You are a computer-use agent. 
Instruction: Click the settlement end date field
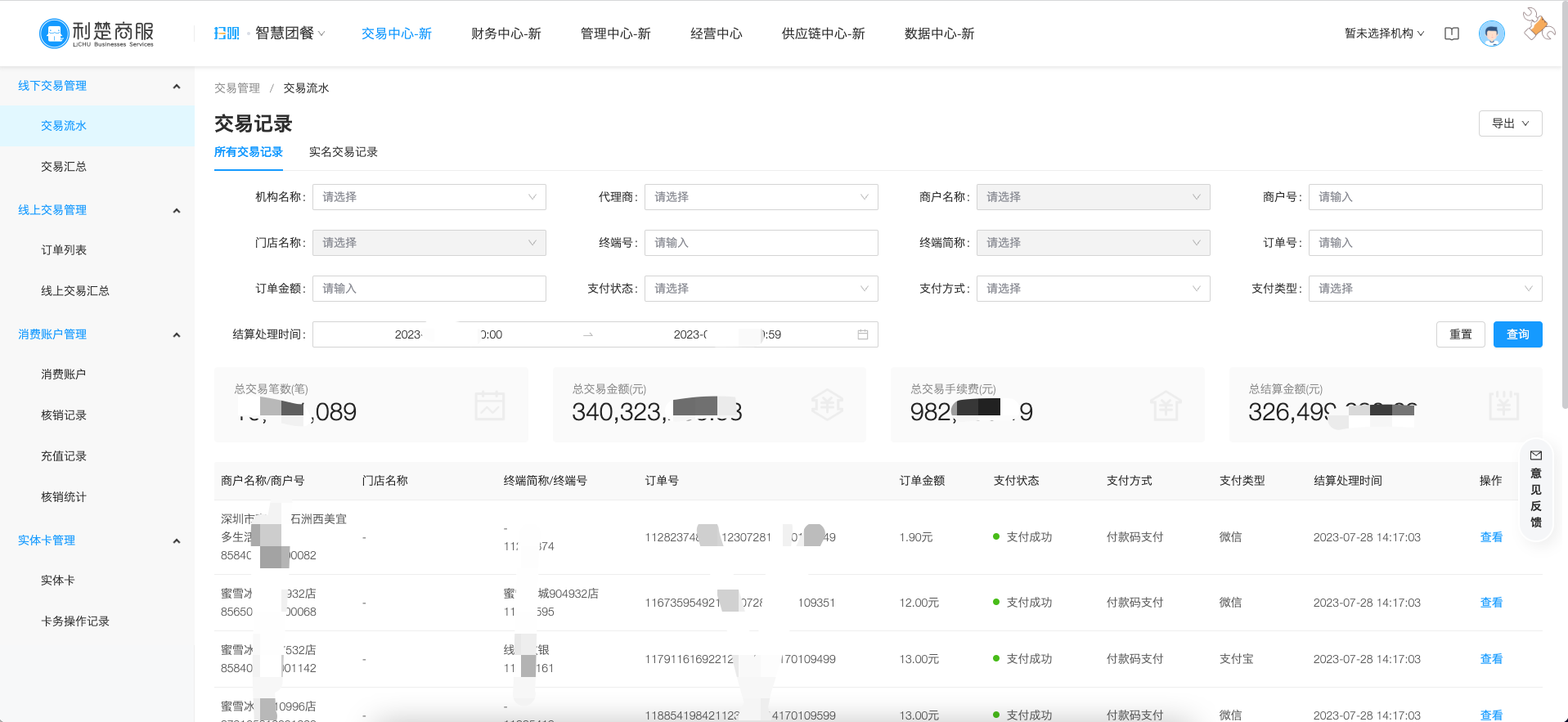tap(727, 334)
